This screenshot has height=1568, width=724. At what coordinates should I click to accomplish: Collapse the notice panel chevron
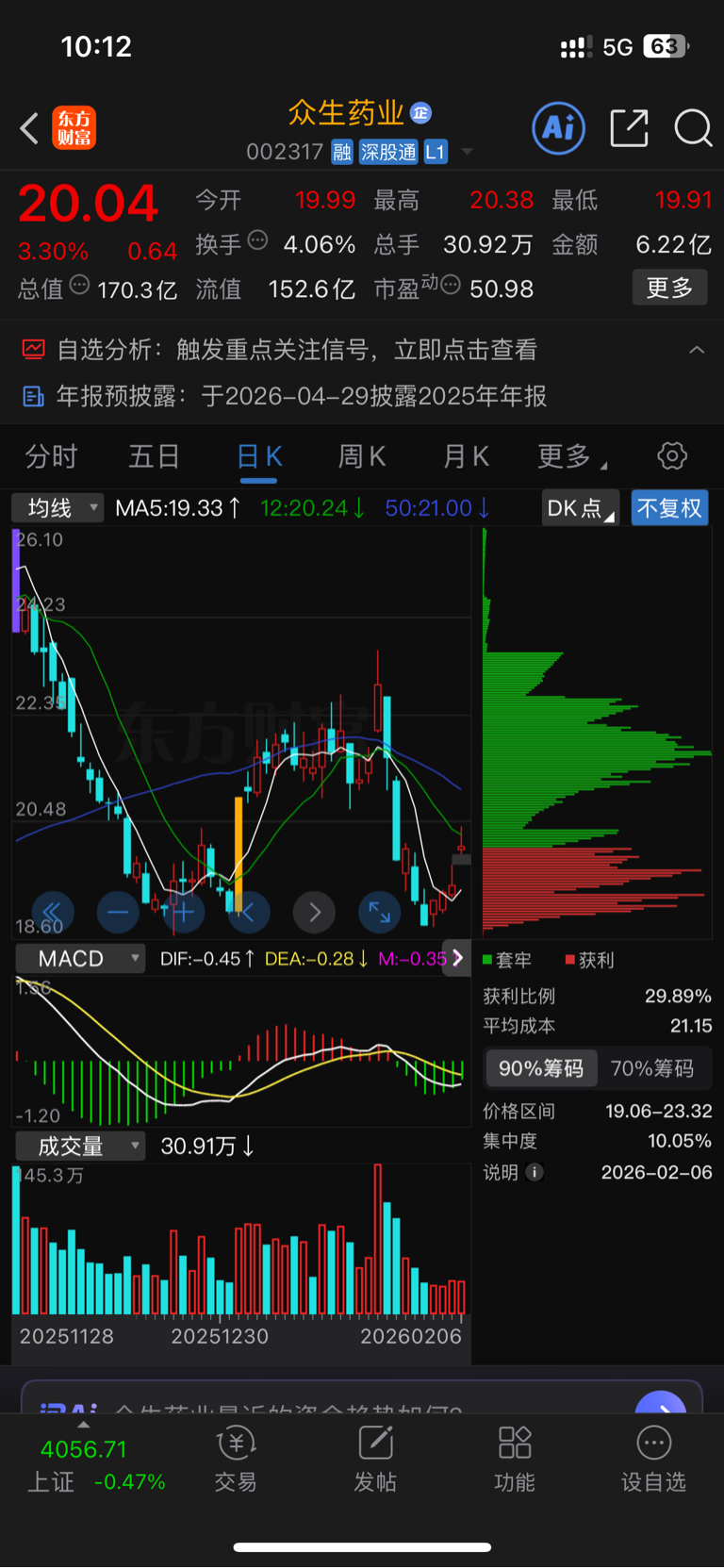pyautogui.click(x=697, y=350)
